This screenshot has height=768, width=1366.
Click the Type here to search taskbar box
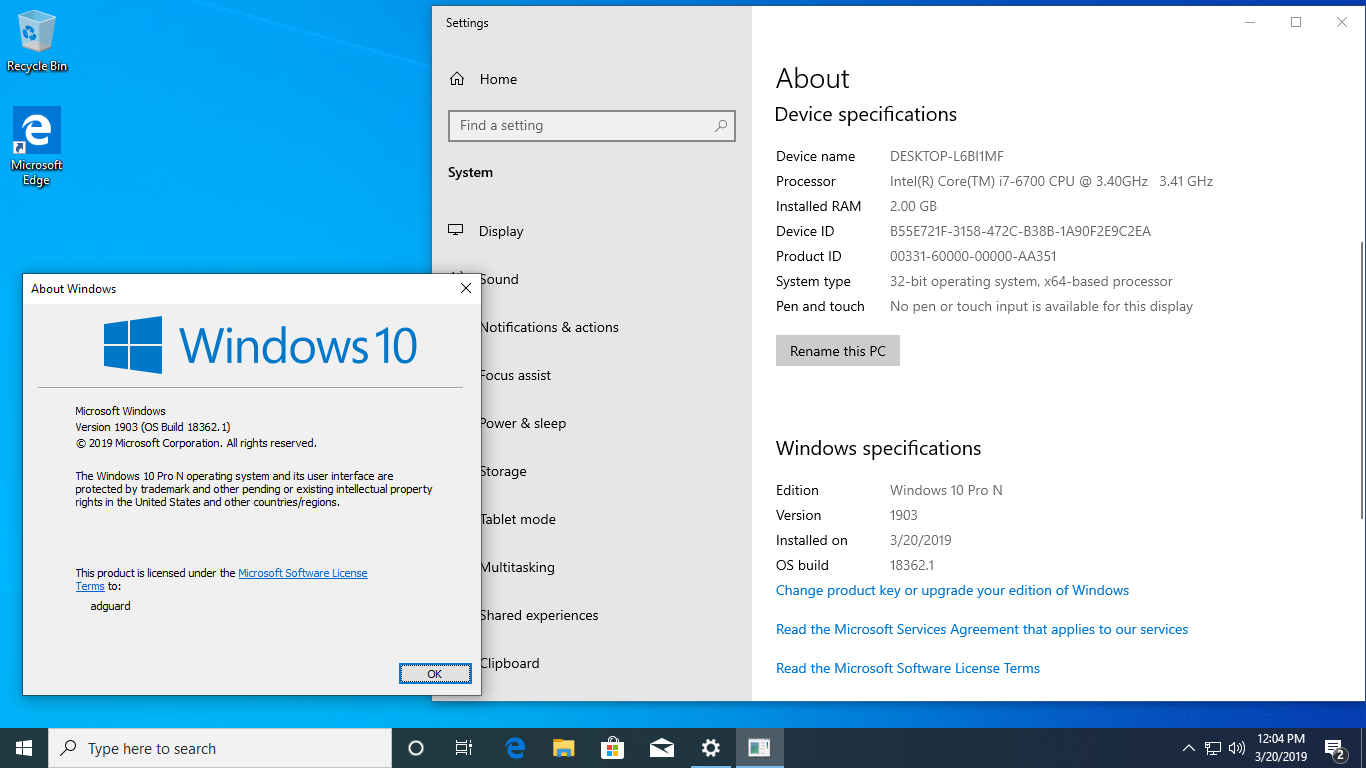tap(220, 748)
